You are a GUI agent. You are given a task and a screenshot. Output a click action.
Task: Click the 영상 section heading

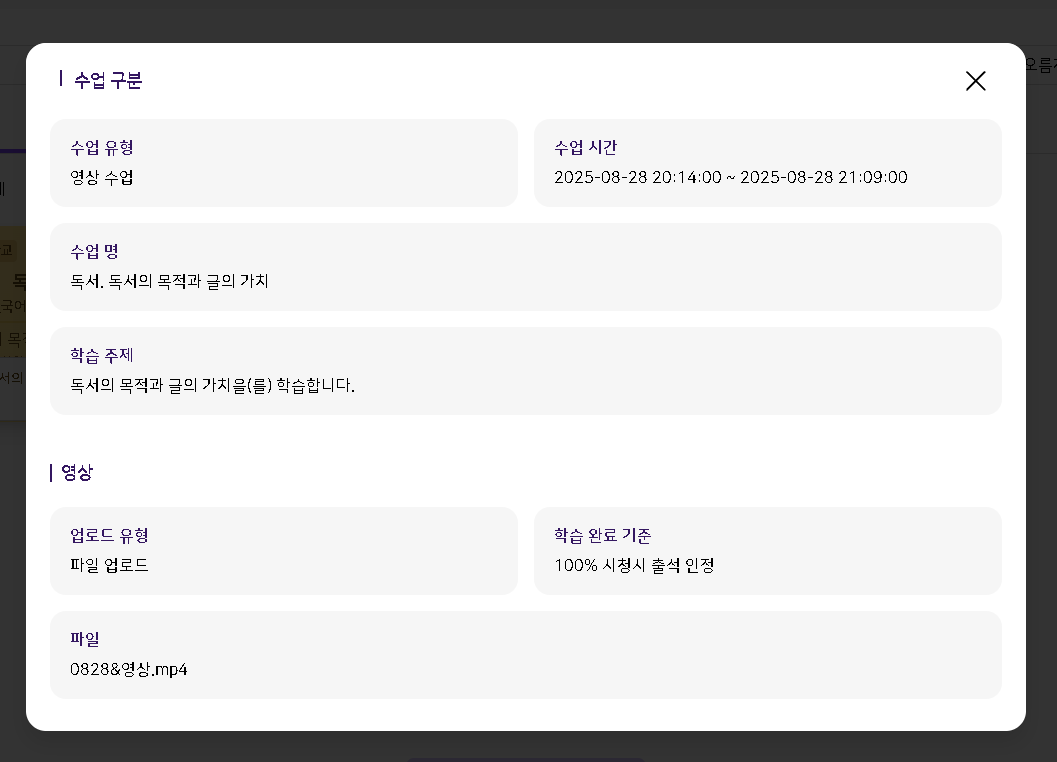[x=76, y=473]
